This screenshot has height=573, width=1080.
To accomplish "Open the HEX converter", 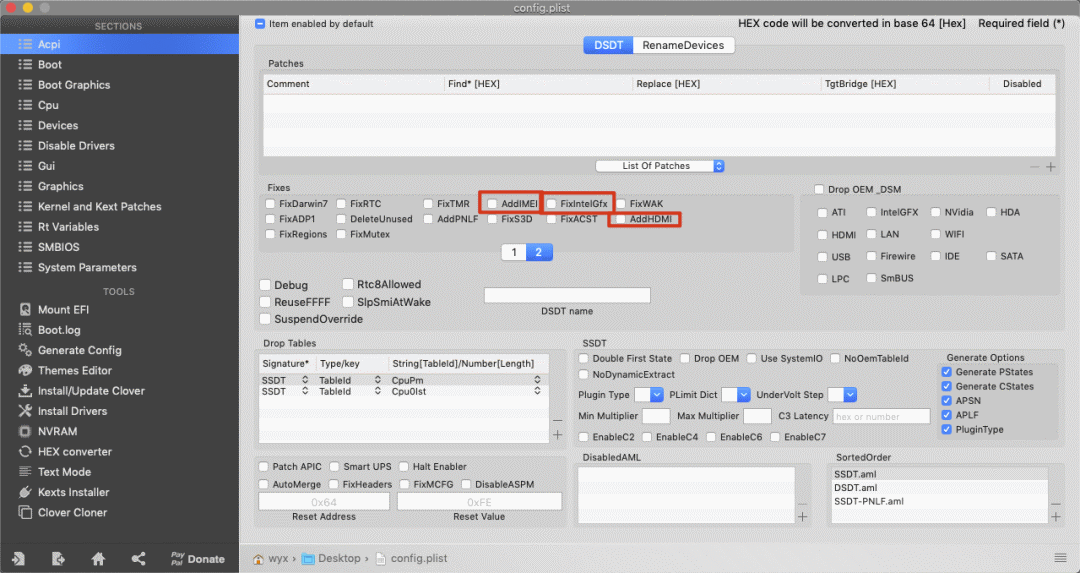I will [x=74, y=452].
